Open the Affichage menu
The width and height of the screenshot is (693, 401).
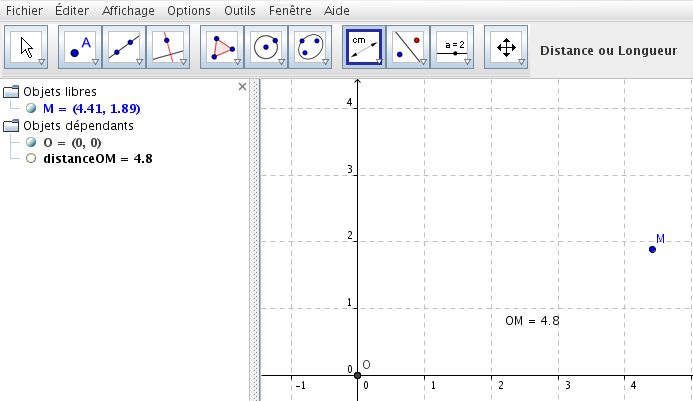click(128, 10)
